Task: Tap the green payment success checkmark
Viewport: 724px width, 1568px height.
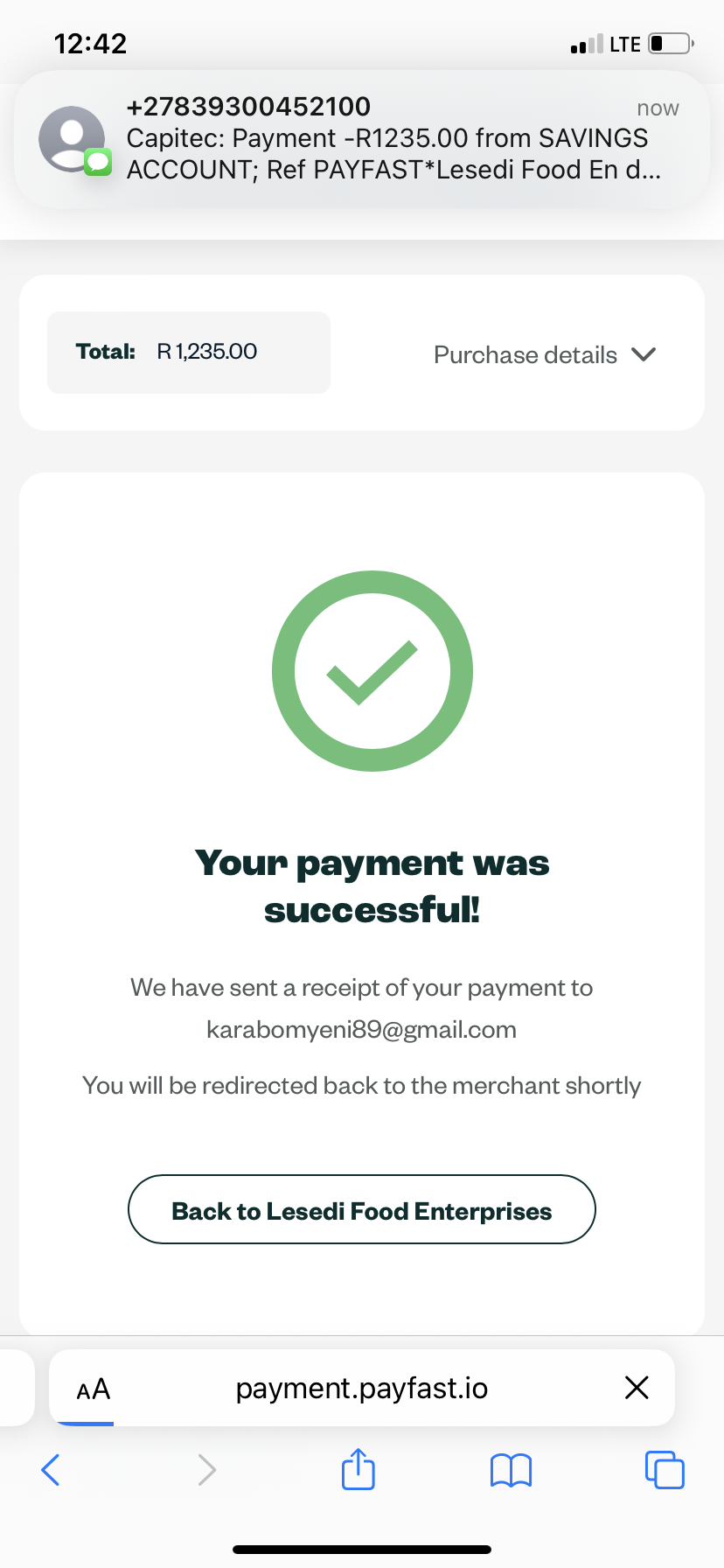Action: pyautogui.click(x=372, y=671)
